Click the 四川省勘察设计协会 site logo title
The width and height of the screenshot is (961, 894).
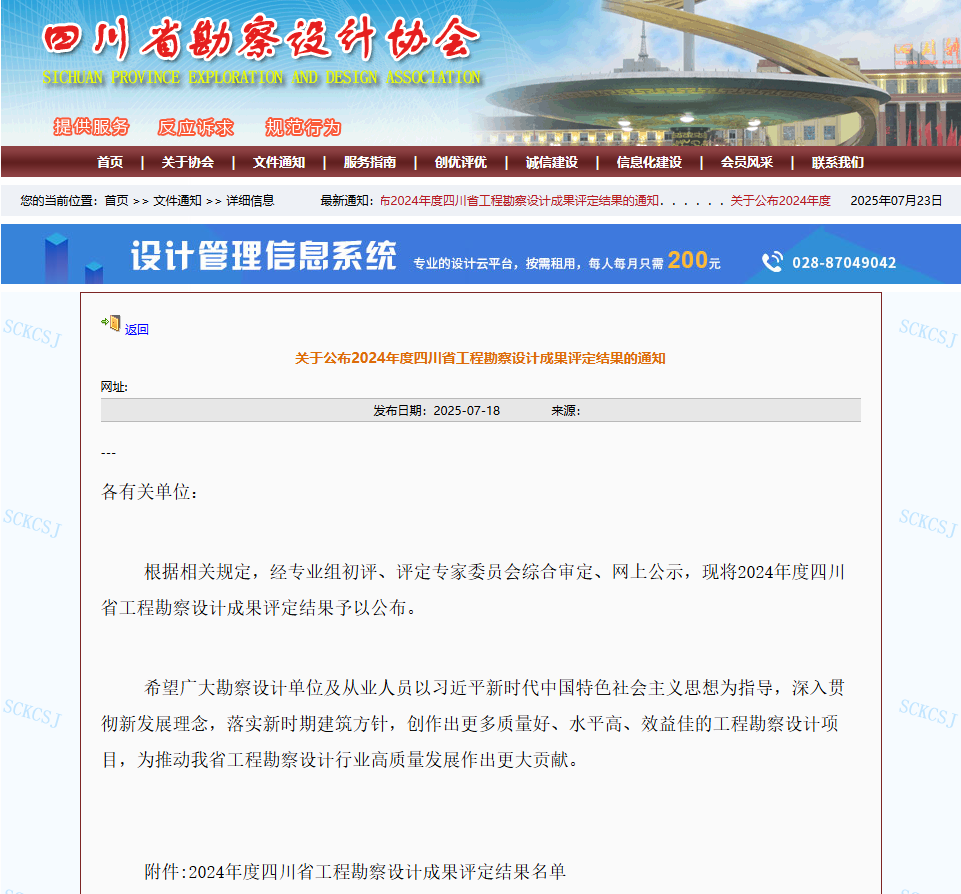pyautogui.click(x=262, y=41)
